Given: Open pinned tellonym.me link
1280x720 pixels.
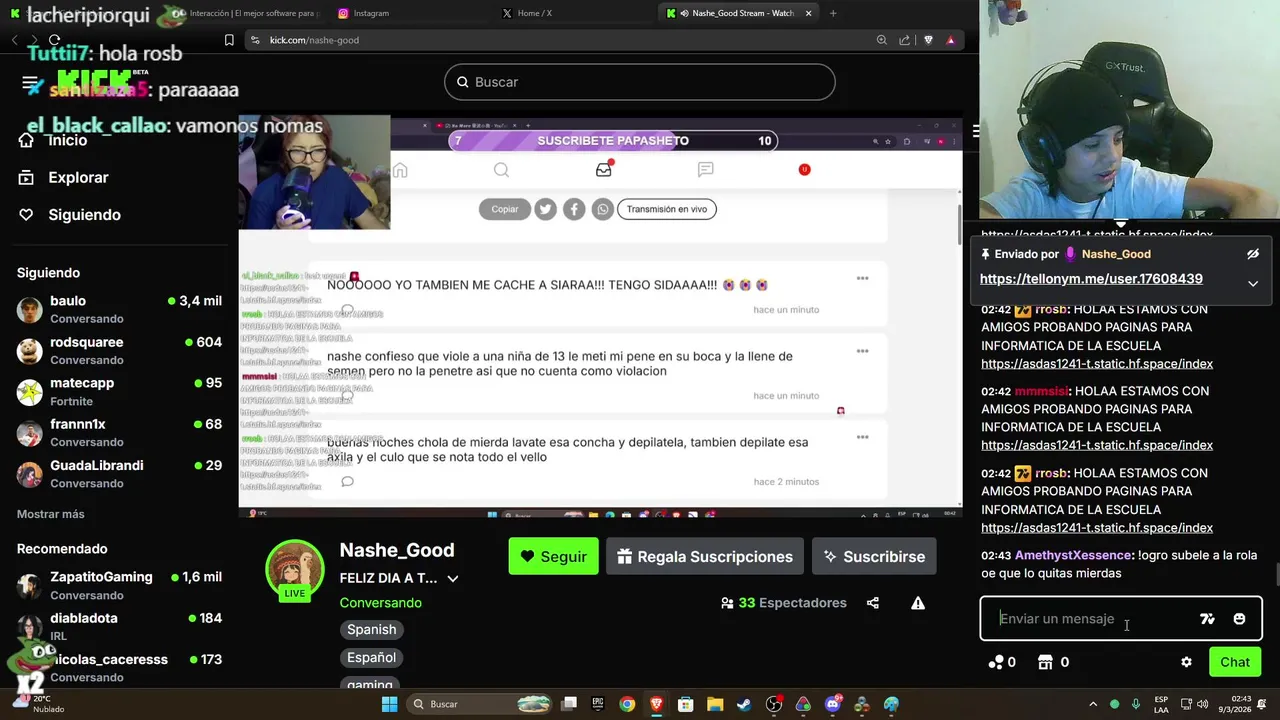Looking at the screenshot, I should 1091,279.
